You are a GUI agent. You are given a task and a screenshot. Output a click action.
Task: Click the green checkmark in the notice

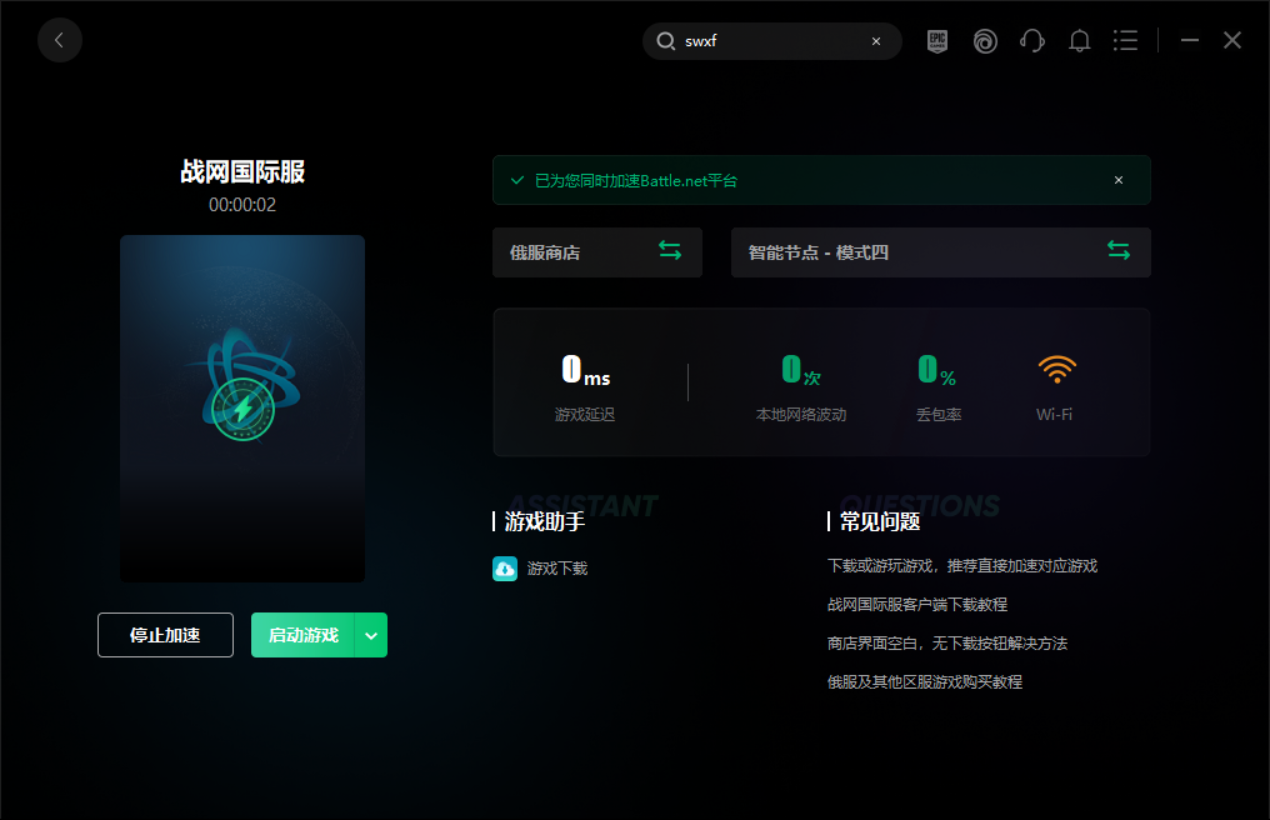coord(517,180)
